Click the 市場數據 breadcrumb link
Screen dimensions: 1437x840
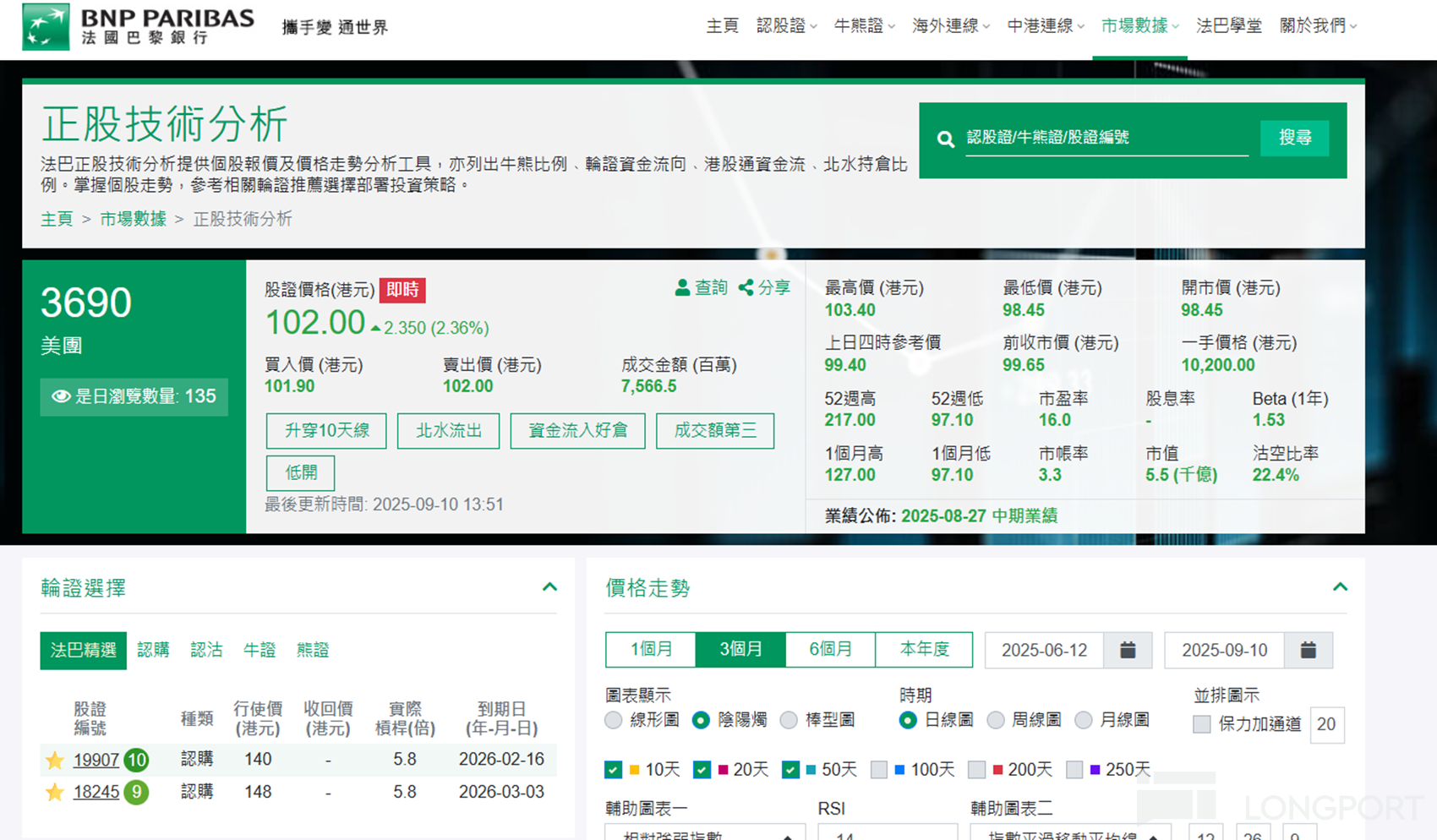(133, 219)
